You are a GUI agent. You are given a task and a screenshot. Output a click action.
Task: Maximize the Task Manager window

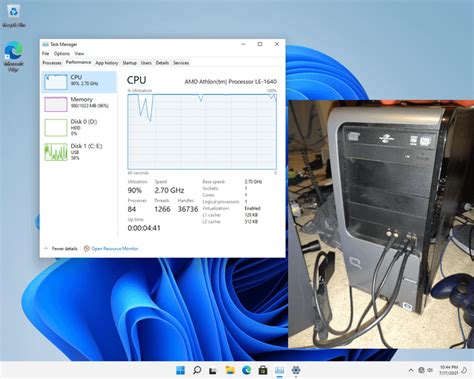(260, 44)
